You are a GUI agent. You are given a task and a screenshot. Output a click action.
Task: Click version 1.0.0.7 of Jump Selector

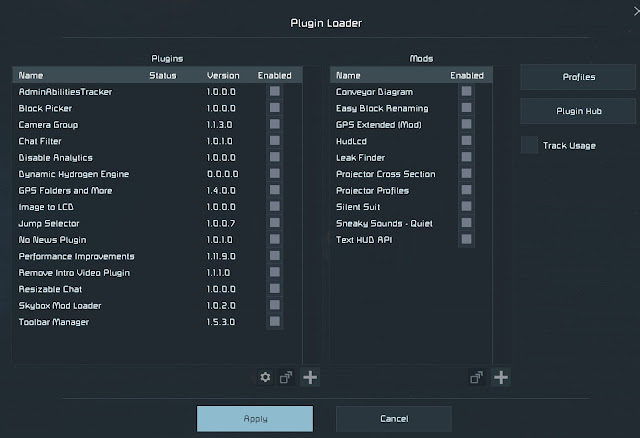(221, 223)
